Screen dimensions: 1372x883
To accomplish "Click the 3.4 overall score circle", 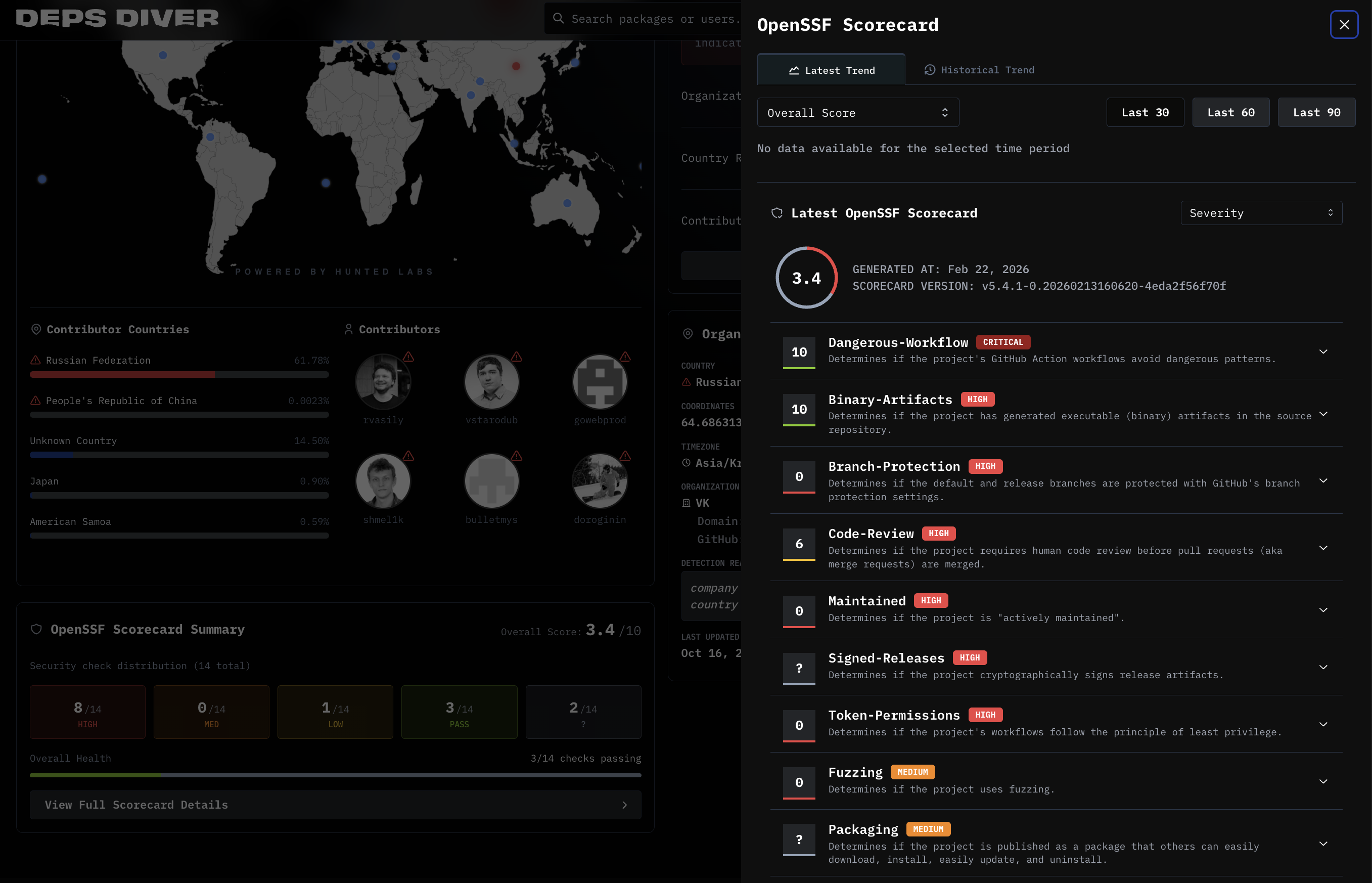I will (806, 278).
